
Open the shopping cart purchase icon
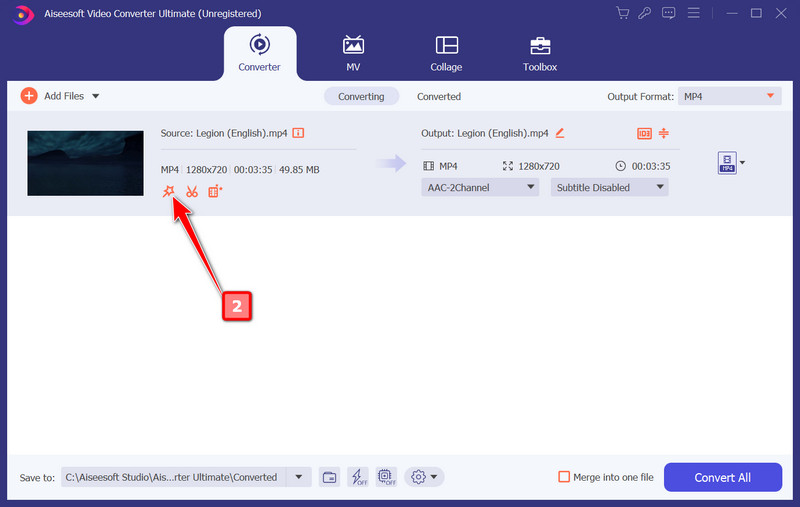pos(623,13)
